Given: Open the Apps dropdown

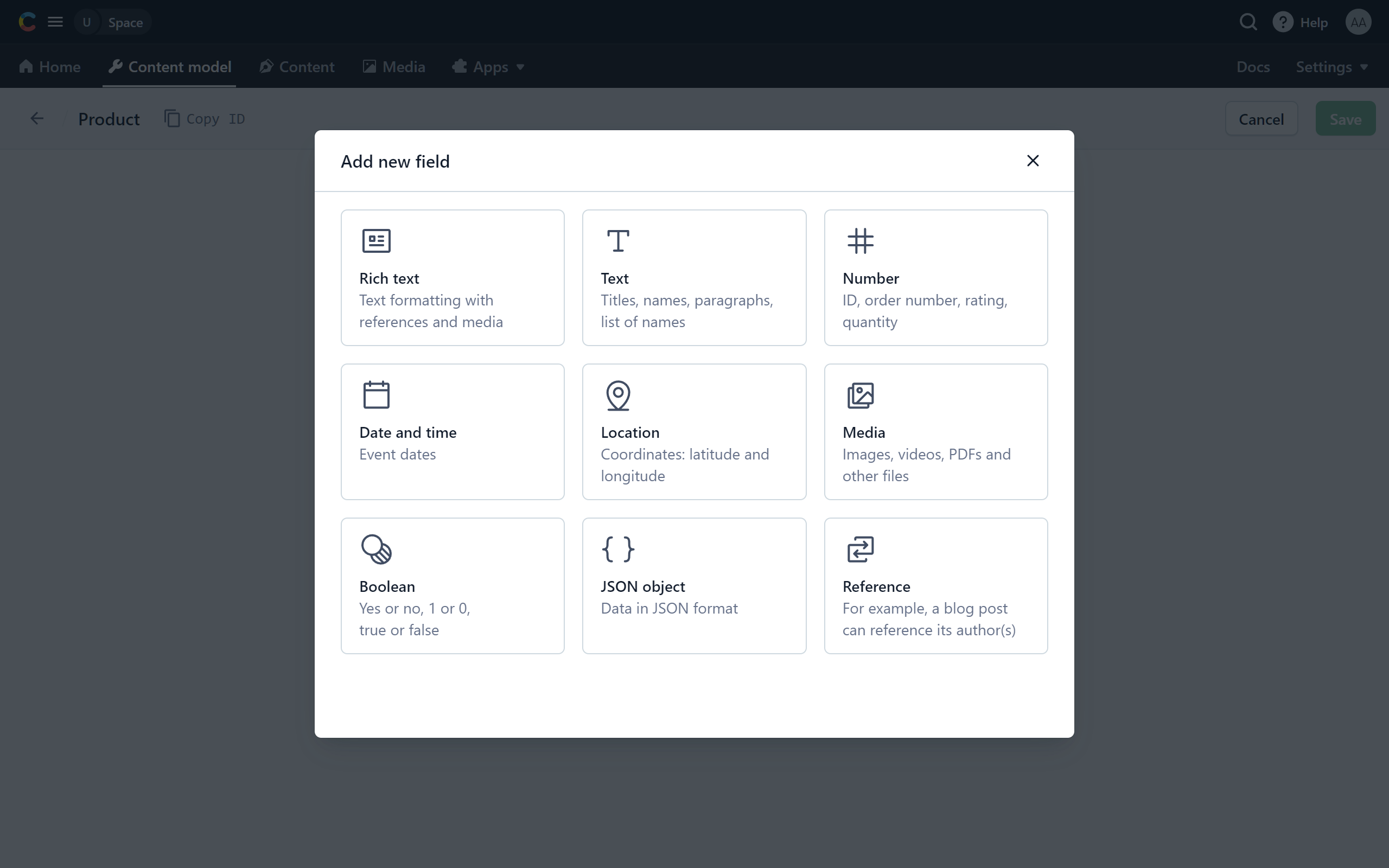Looking at the screenshot, I should [487, 67].
